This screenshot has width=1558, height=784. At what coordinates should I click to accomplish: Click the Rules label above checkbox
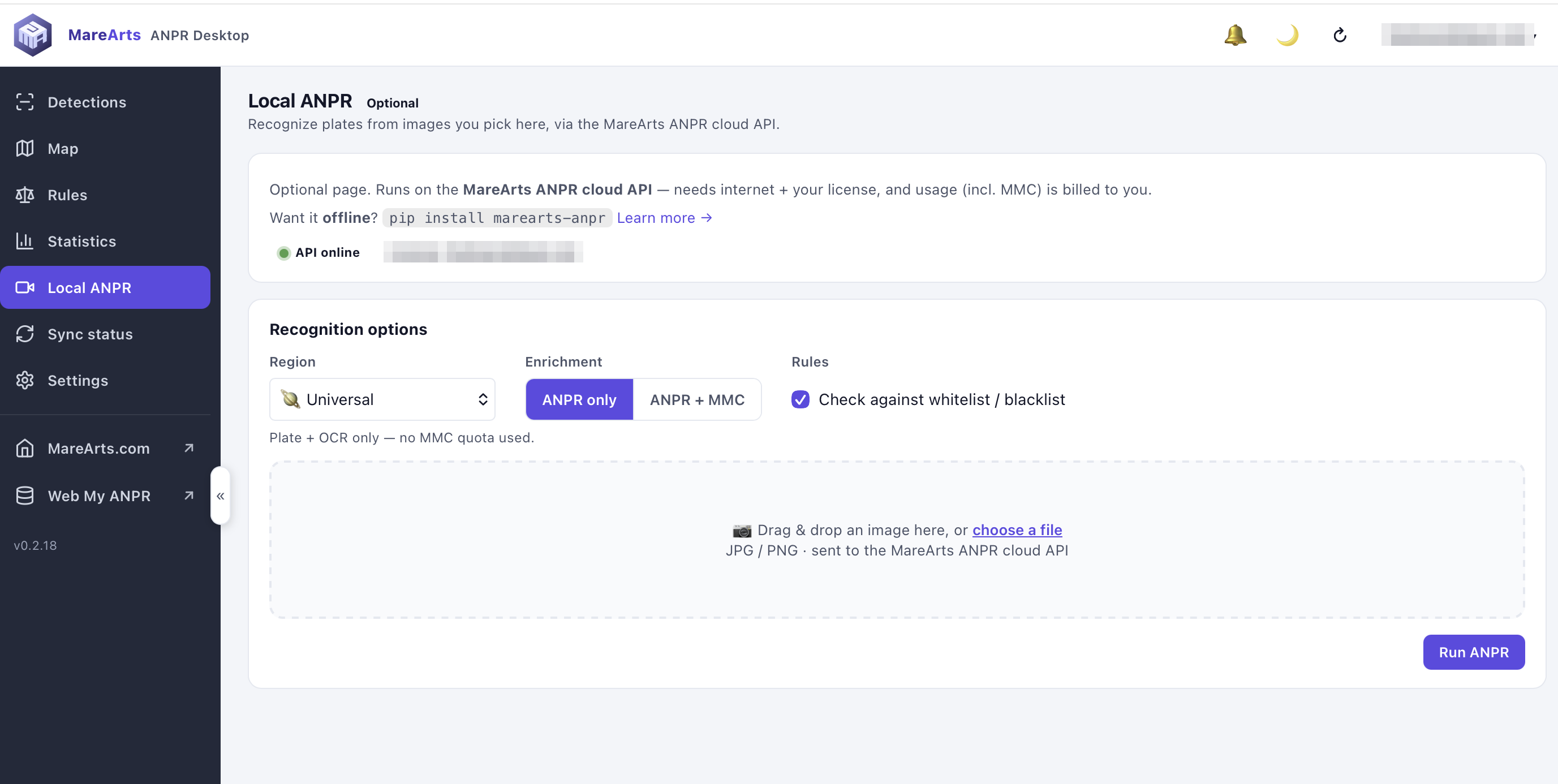point(810,362)
